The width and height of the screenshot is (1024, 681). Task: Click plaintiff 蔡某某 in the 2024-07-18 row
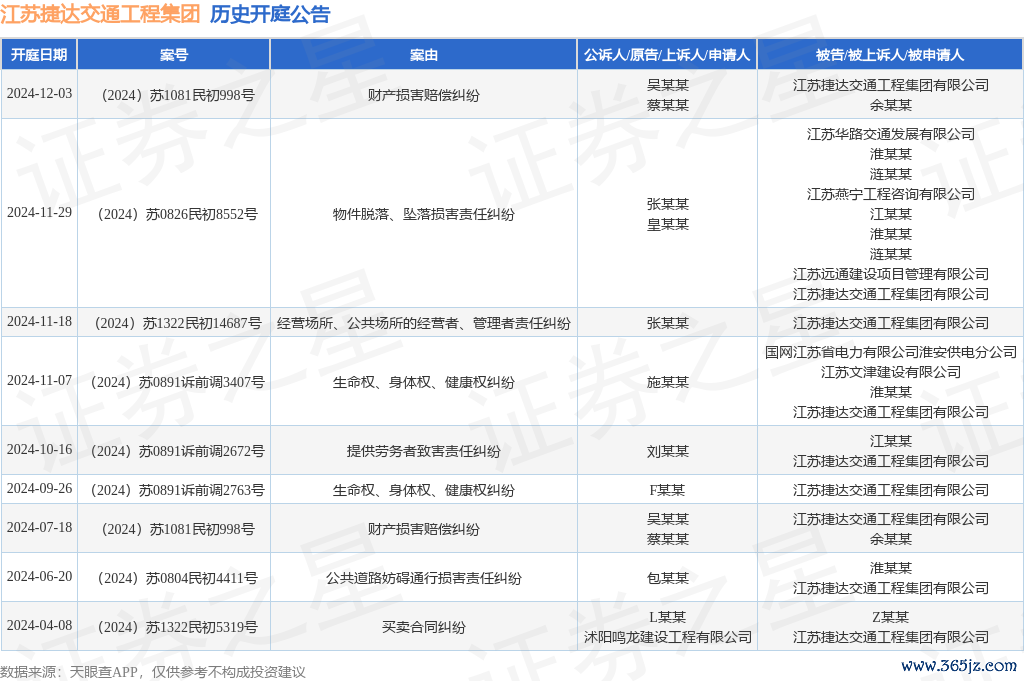[x=667, y=539]
